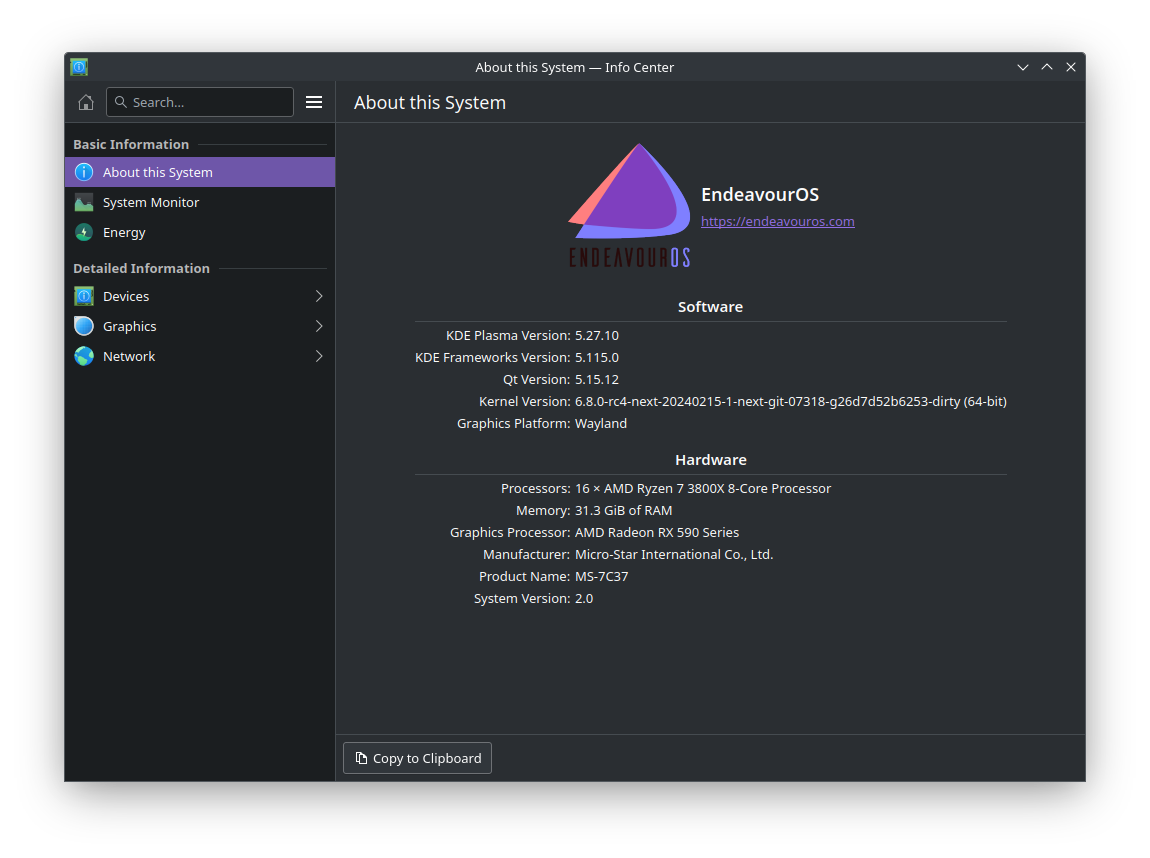Click the EndeavourOS logo

tap(629, 206)
